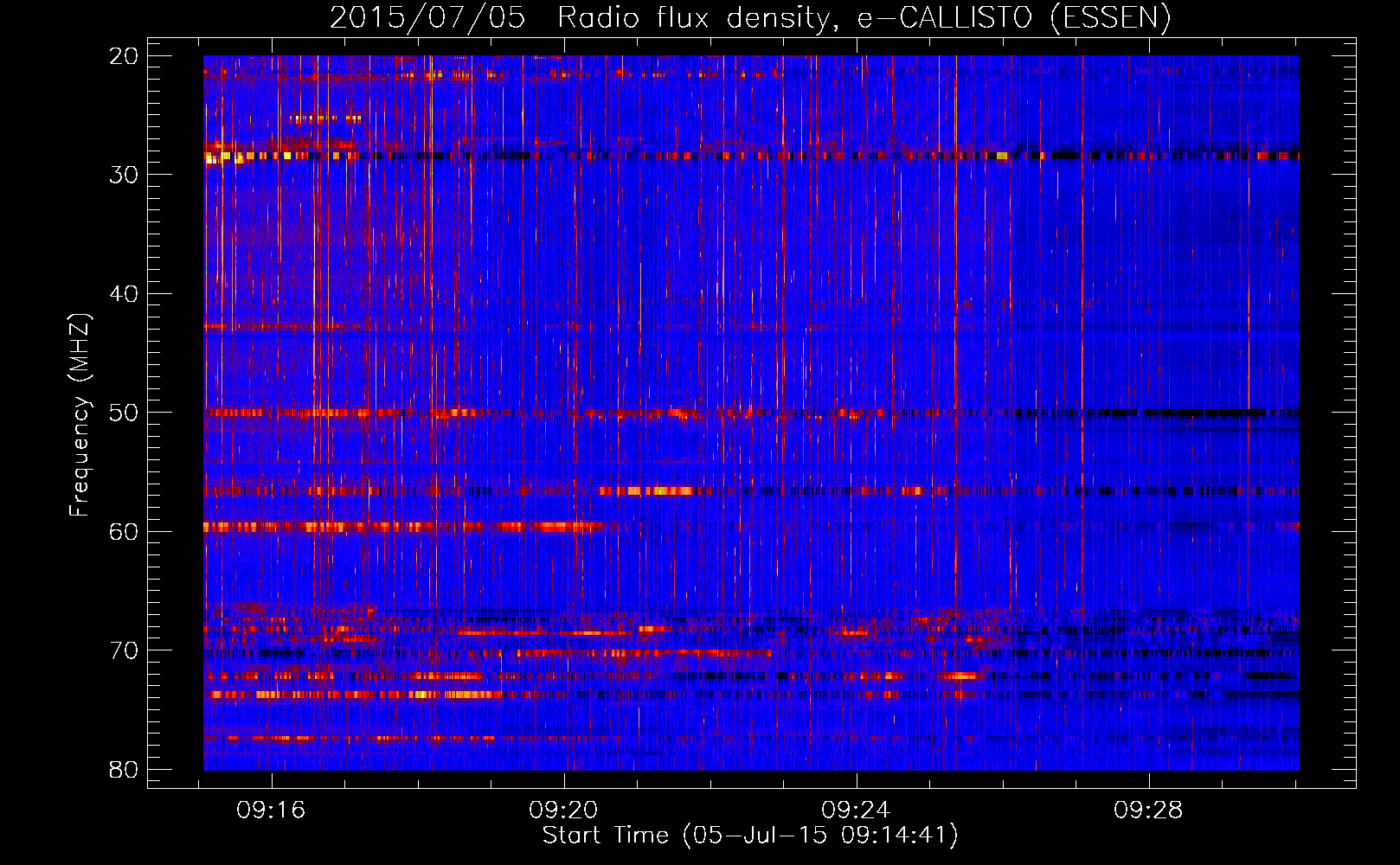Click the 09:28 time tick label

pyautogui.click(x=1148, y=811)
